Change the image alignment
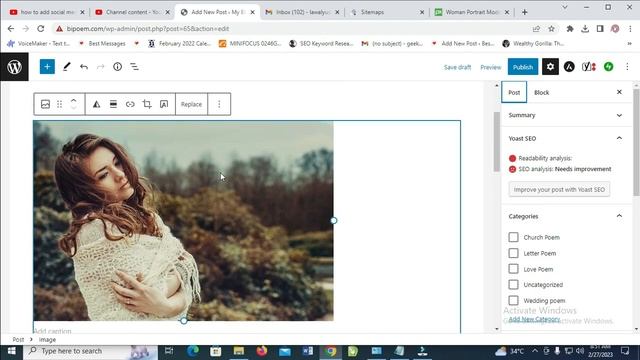Viewport: 640px width, 360px height. [x=113, y=104]
